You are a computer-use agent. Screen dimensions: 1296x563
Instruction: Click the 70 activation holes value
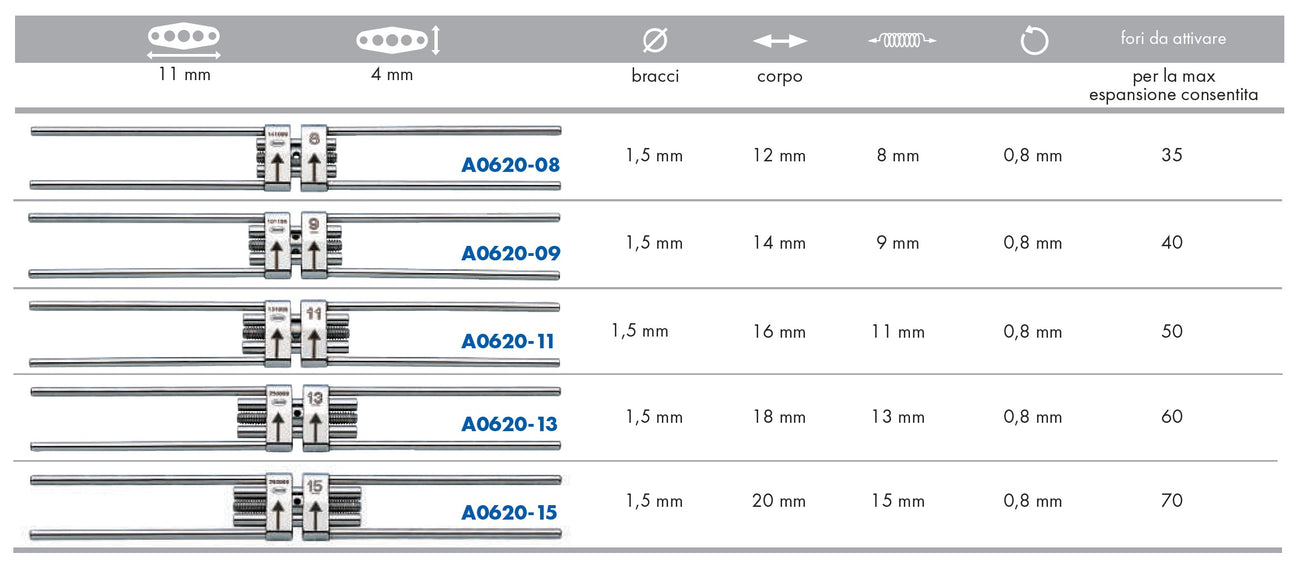[x=1172, y=500]
